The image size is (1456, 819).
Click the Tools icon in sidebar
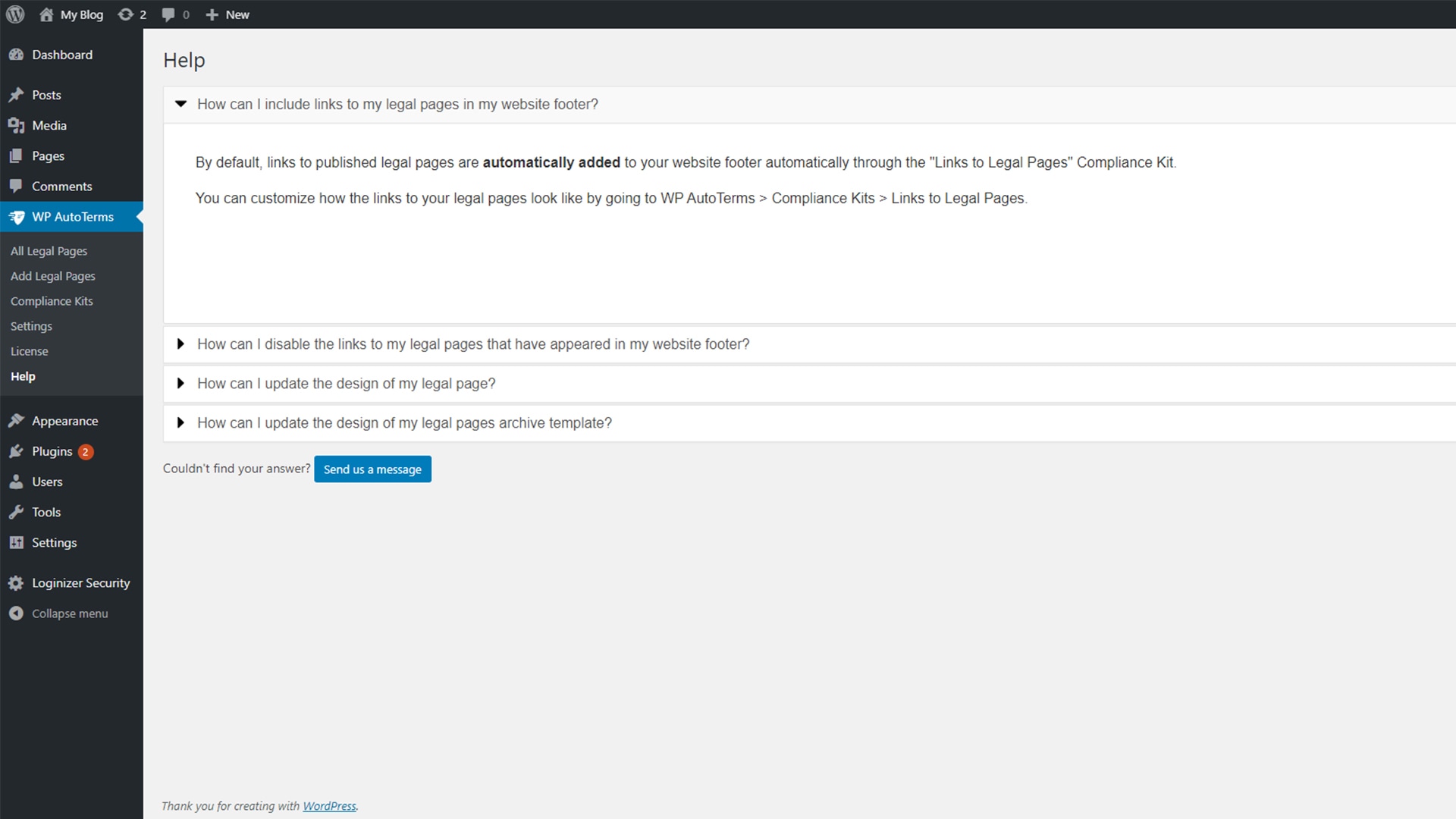[17, 512]
